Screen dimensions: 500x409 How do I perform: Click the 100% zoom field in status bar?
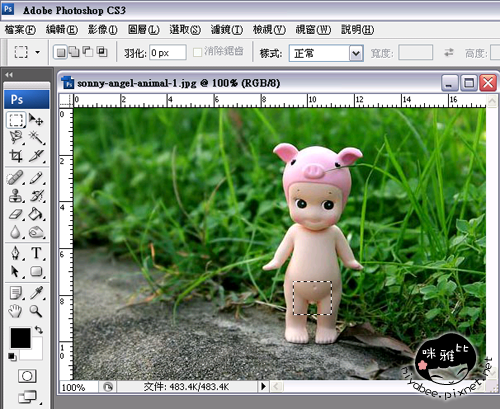click(x=79, y=387)
